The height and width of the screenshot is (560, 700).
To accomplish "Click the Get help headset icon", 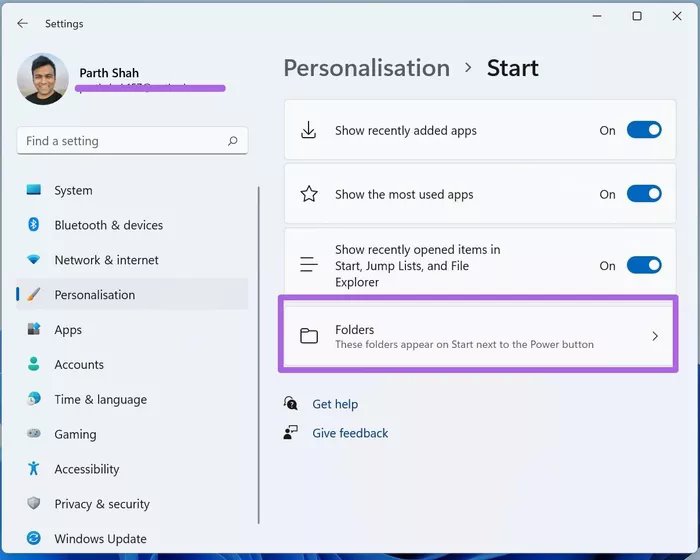I will pos(291,403).
